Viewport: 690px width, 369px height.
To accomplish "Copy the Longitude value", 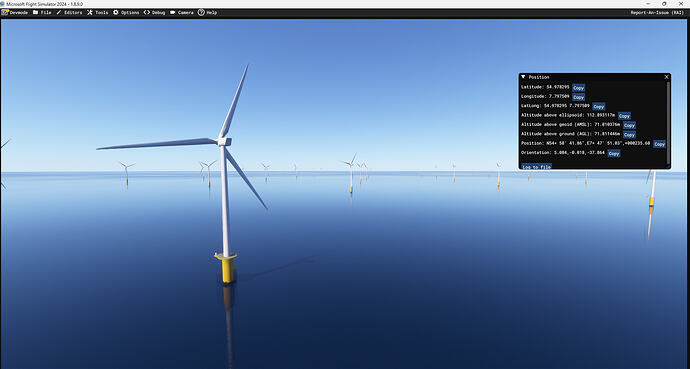I will pos(578,97).
